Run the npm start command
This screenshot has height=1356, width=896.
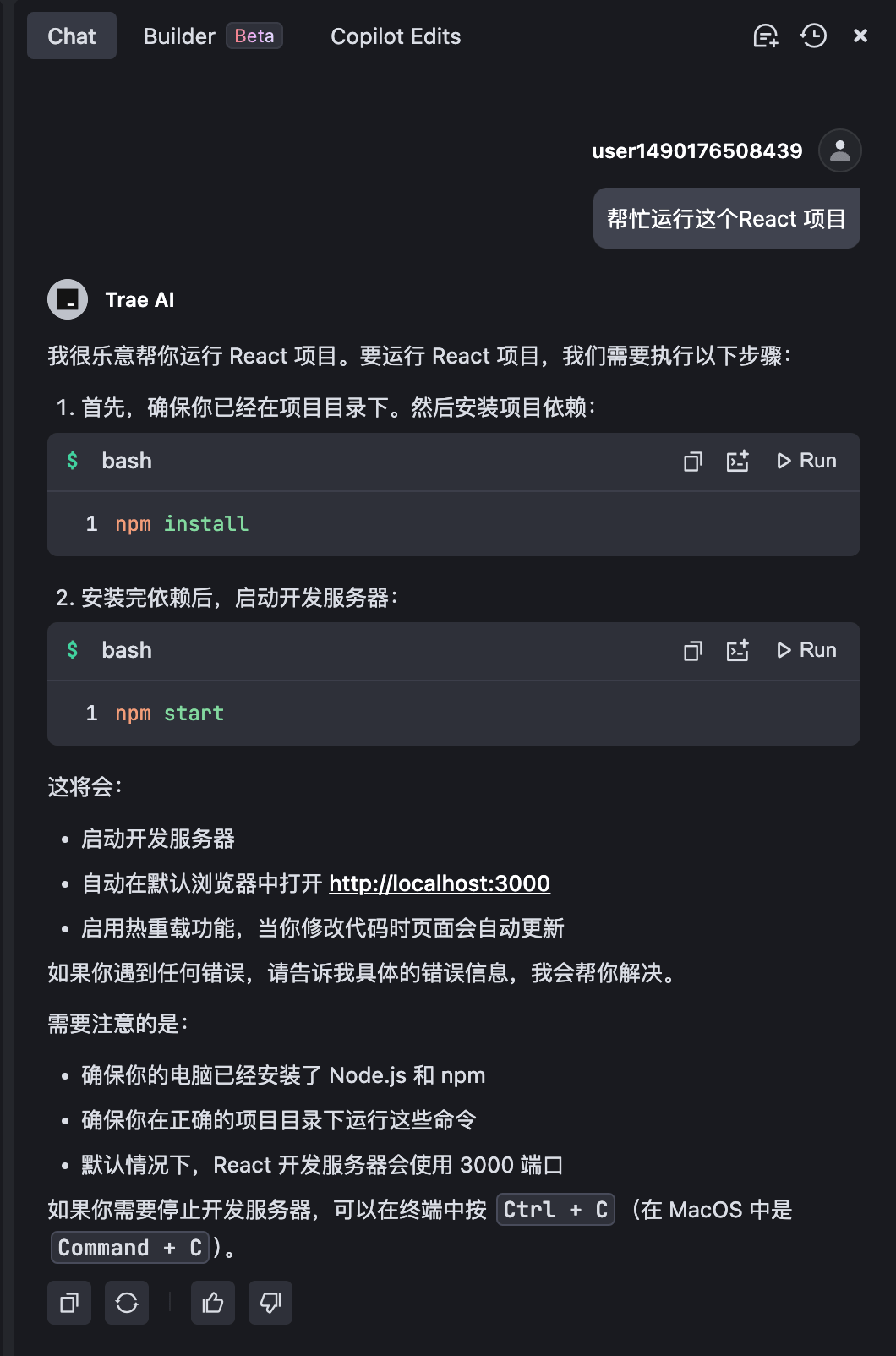point(806,650)
